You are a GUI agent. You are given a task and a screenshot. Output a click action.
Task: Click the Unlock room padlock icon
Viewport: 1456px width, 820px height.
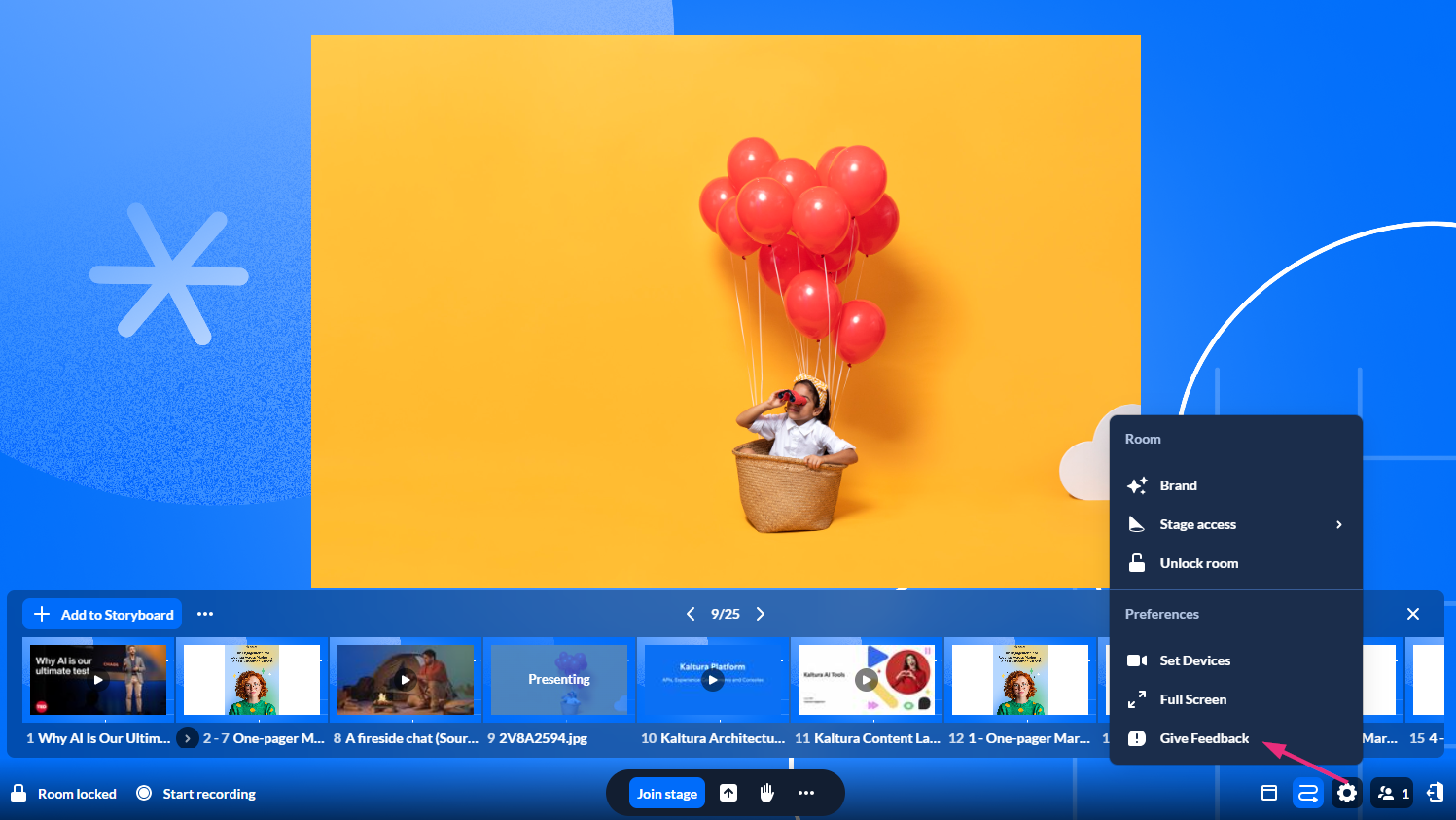[x=1137, y=562]
